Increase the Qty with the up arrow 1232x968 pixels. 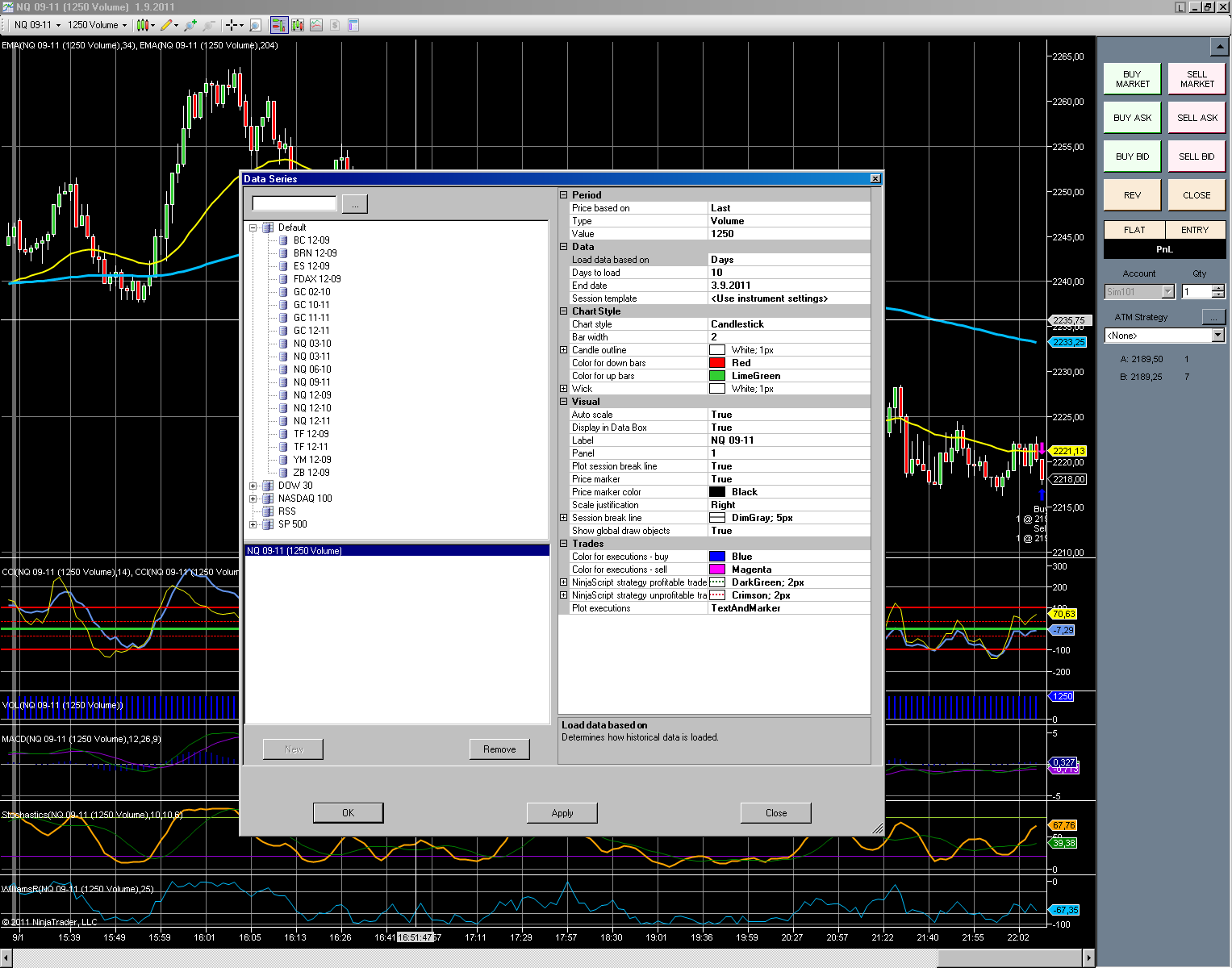(x=1217, y=288)
